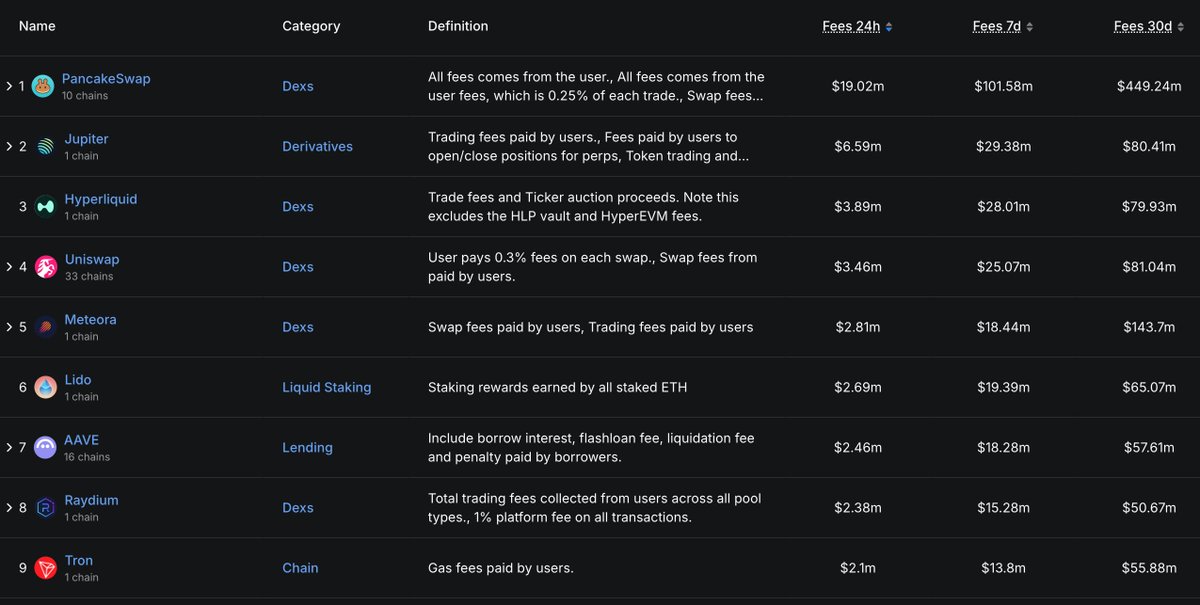Click '10 chains' under PancakeSwap

[85, 96]
